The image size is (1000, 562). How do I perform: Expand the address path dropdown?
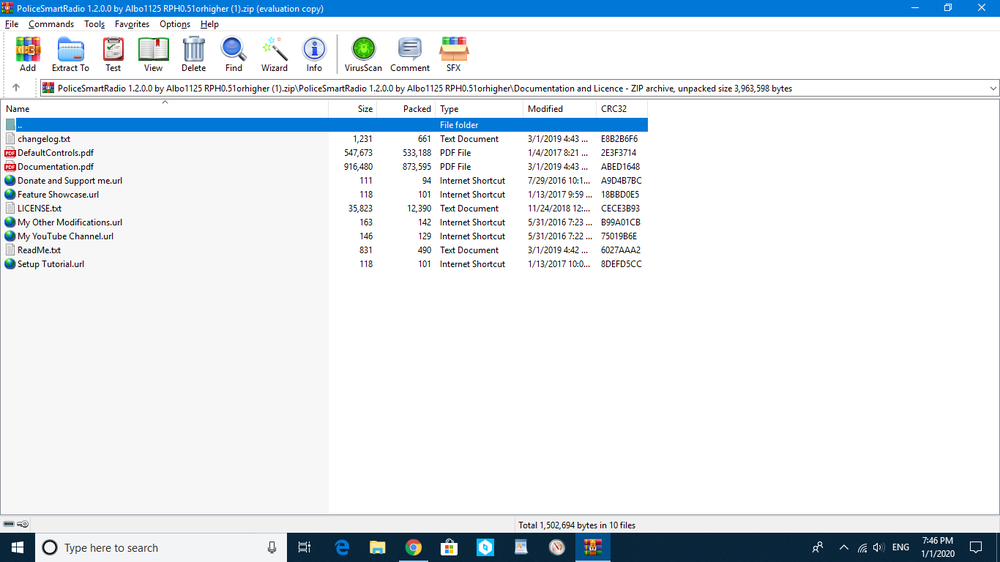coord(991,88)
